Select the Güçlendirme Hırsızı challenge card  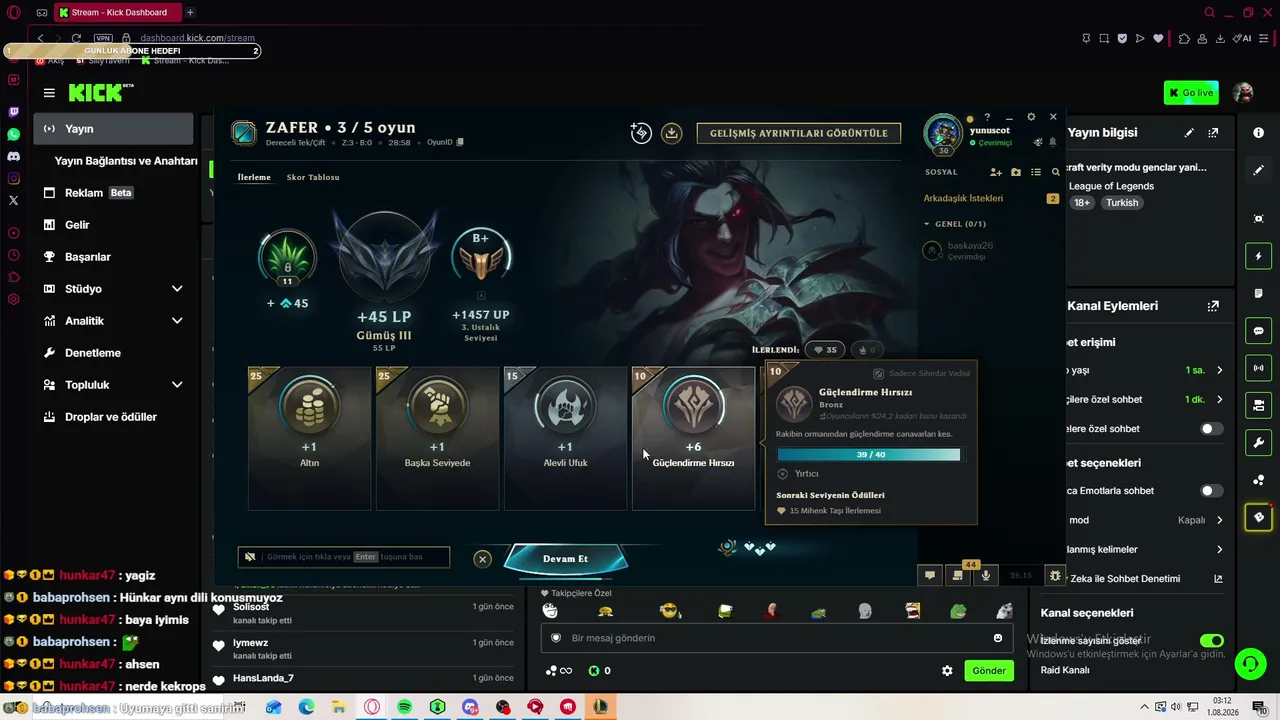click(693, 438)
